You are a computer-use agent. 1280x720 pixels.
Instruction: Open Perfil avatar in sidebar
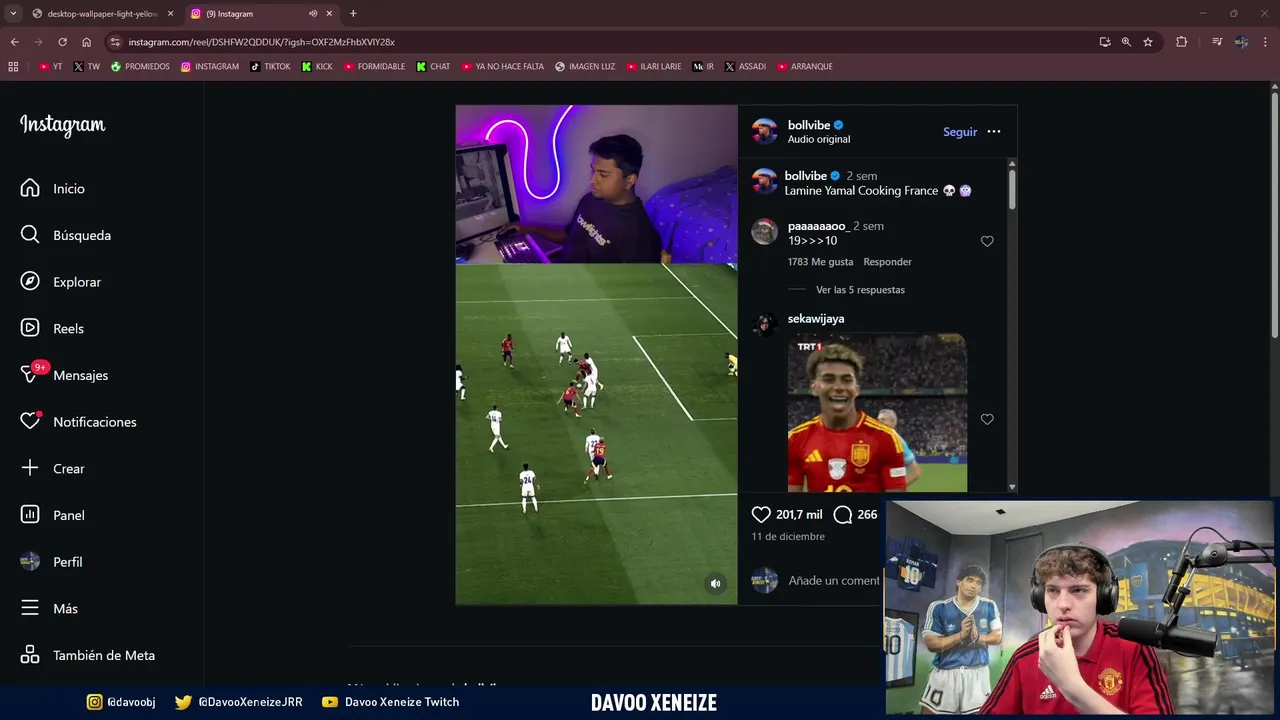pyautogui.click(x=30, y=562)
